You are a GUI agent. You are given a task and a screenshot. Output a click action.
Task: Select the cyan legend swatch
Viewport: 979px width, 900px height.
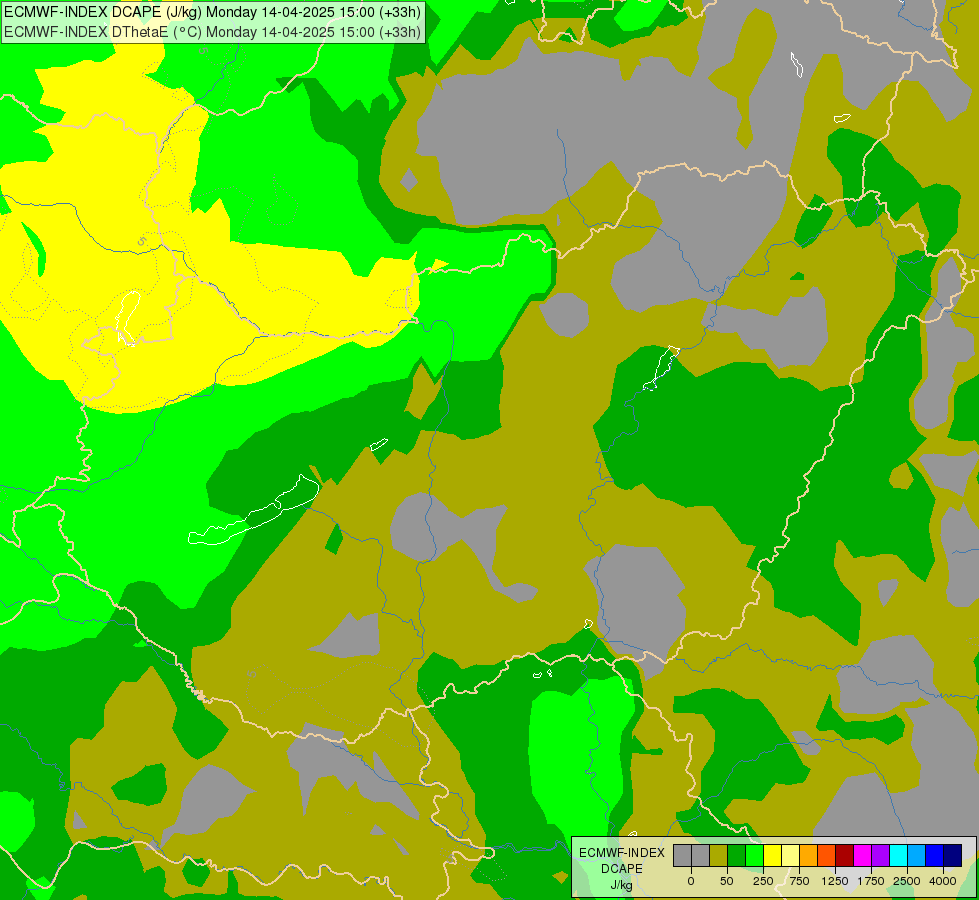(898, 856)
